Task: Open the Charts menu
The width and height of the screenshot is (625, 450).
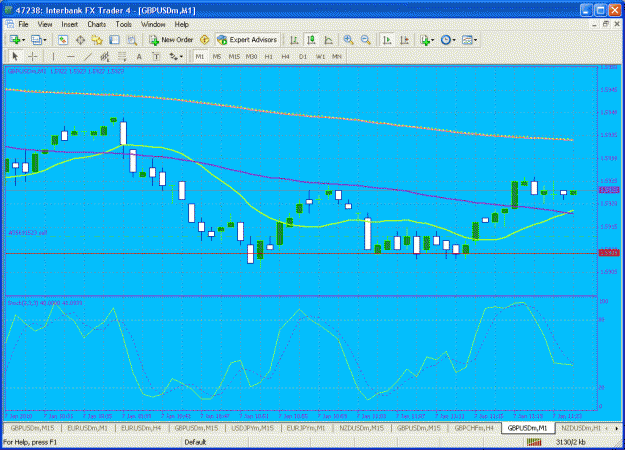Action: click(x=96, y=24)
